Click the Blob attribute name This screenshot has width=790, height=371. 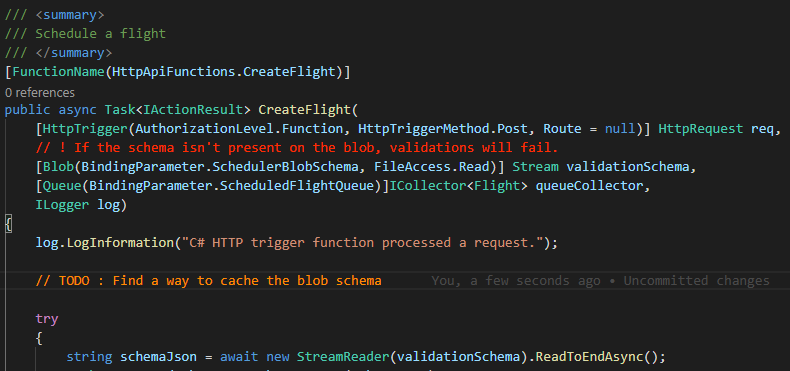(x=58, y=167)
